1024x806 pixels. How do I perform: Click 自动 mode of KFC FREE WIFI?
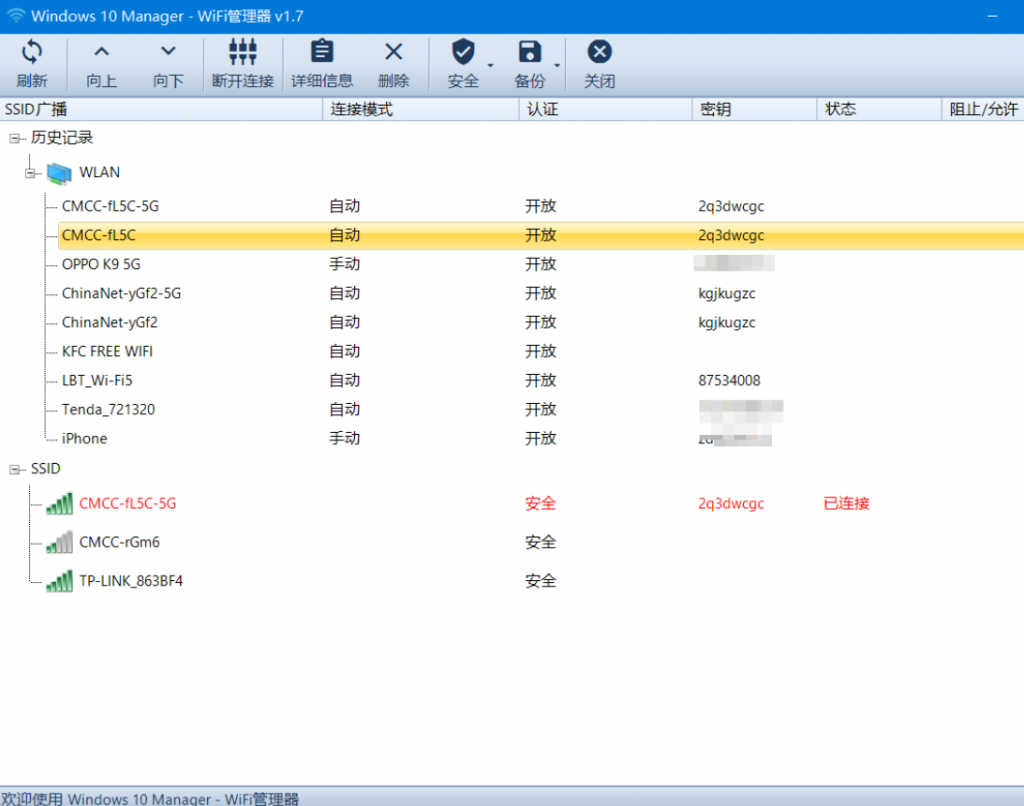click(344, 351)
